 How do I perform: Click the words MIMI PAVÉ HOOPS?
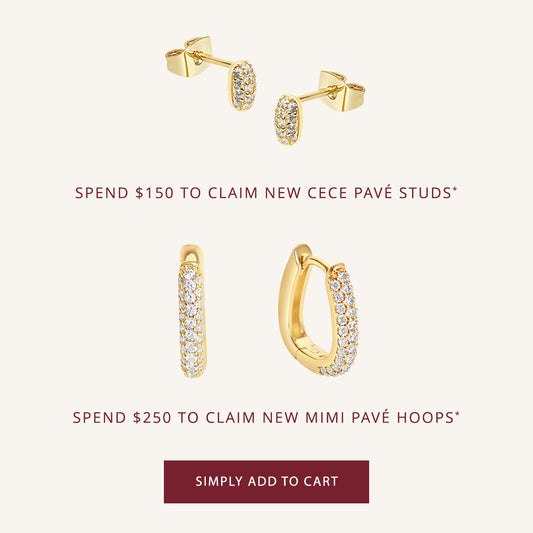pos(380,417)
